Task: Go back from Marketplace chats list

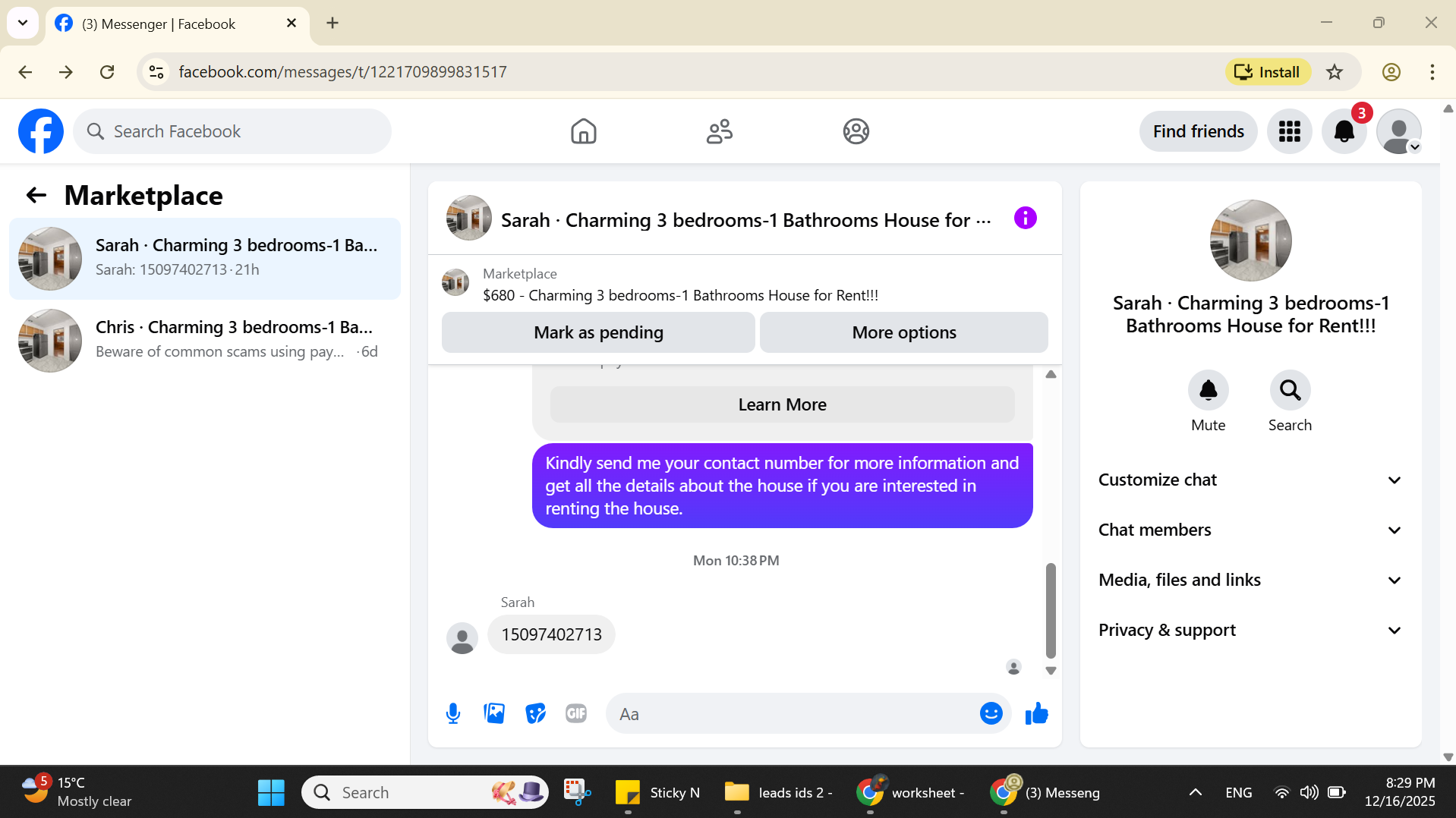Action: [x=36, y=196]
